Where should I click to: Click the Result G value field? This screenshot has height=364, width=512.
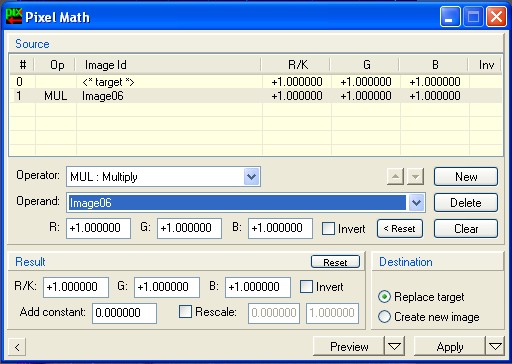click(x=167, y=287)
